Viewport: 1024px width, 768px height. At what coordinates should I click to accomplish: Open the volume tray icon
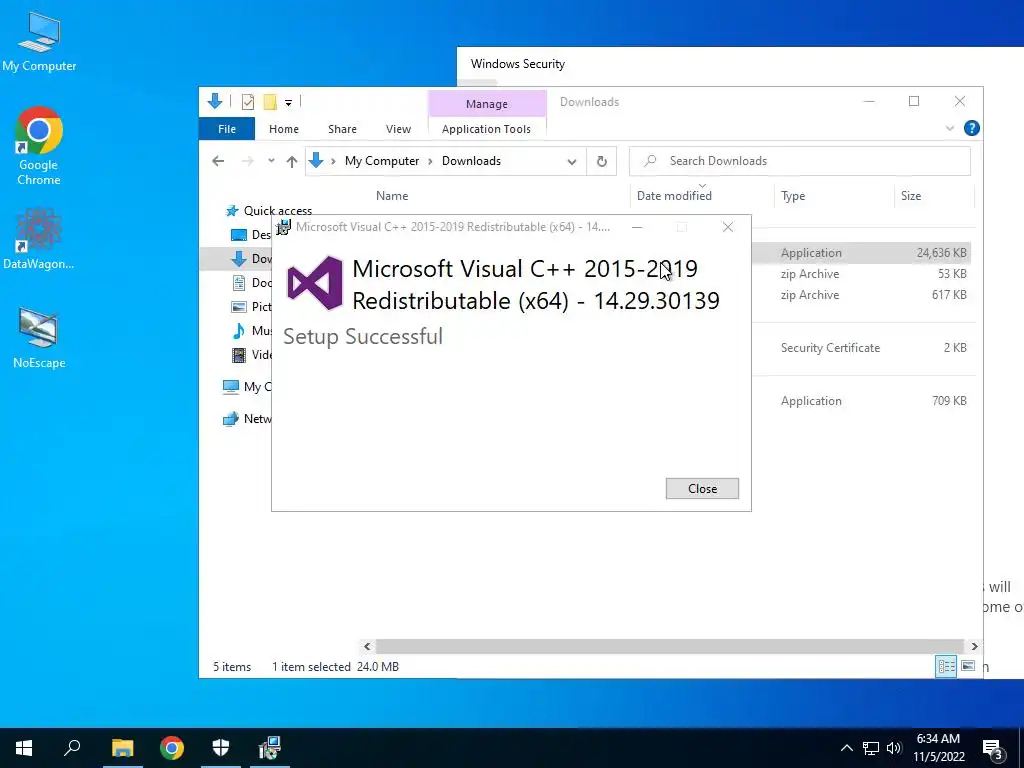click(894, 748)
